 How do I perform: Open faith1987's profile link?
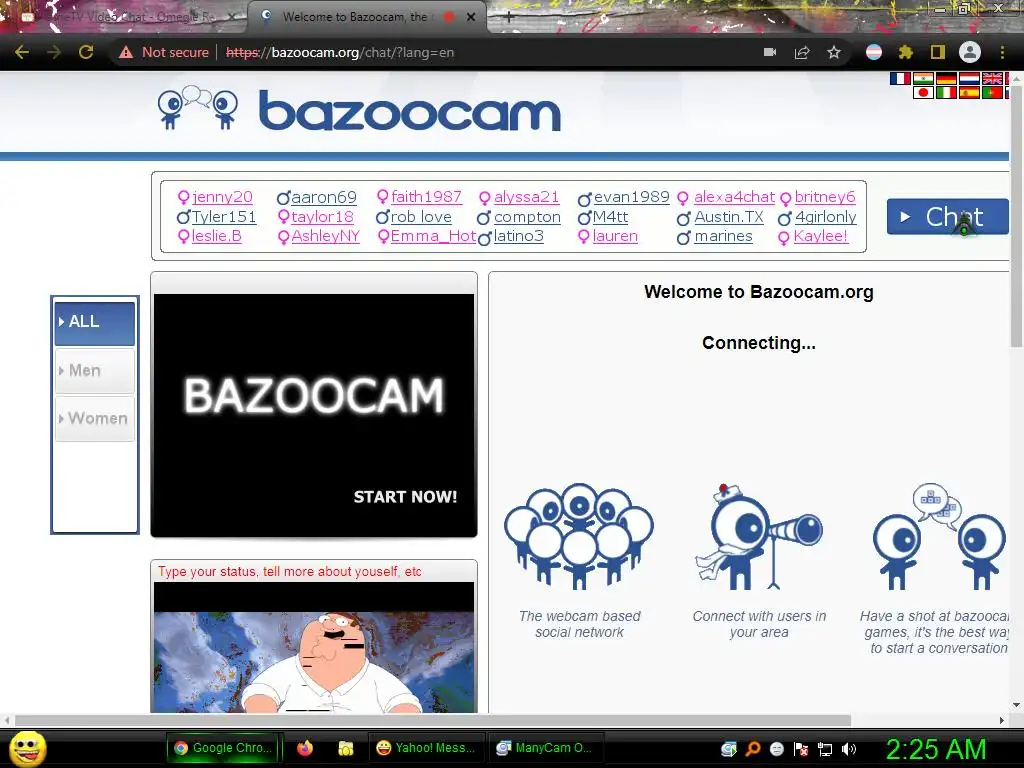click(x=426, y=197)
